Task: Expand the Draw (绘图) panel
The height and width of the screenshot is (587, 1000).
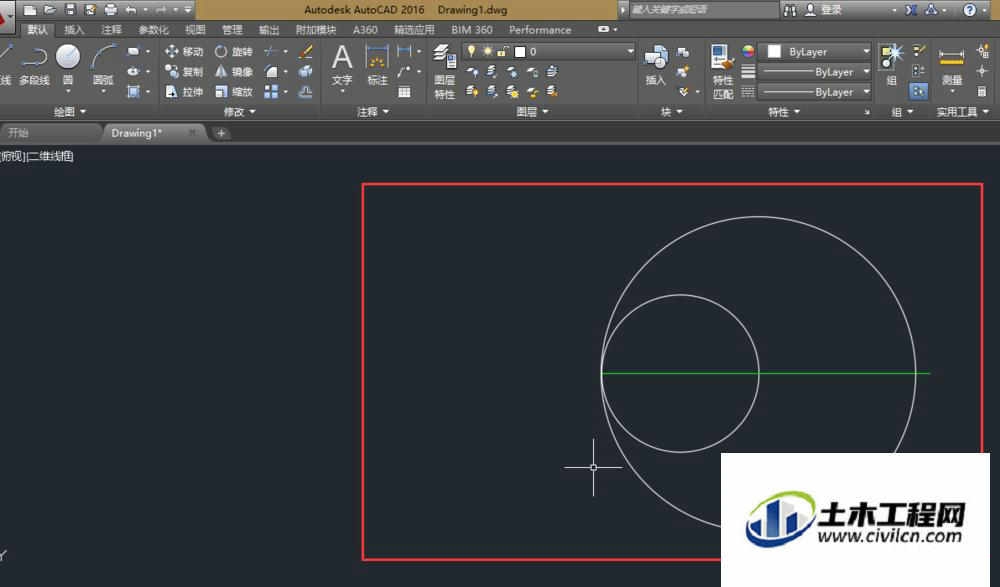Action: 70,112
